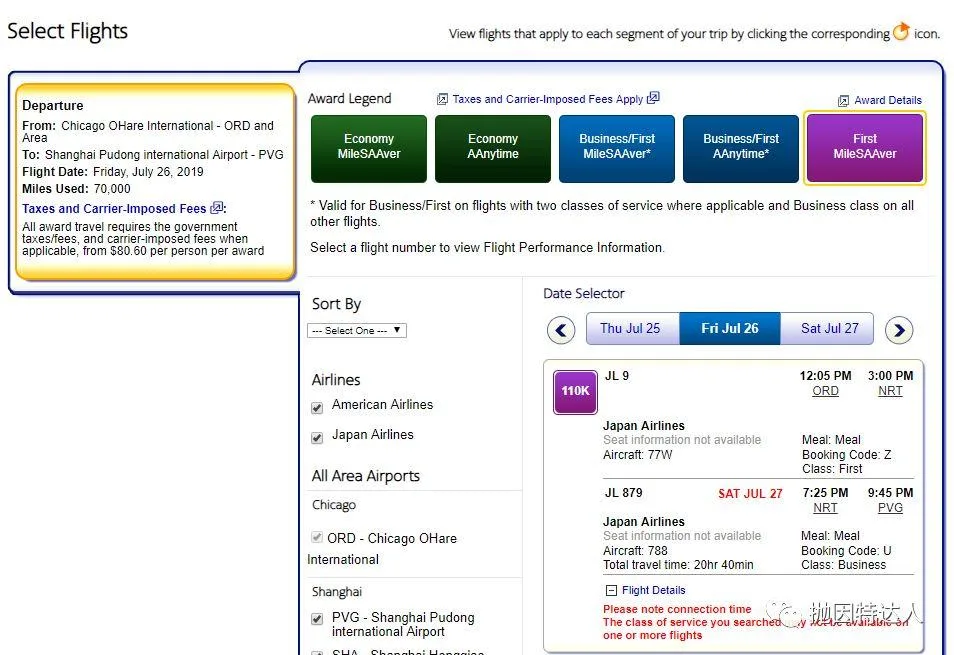Image resolution: width=954 pixels, height=655 pixels.
Task: Click the Chicago area airports heading
Action: tap(334, 505)
